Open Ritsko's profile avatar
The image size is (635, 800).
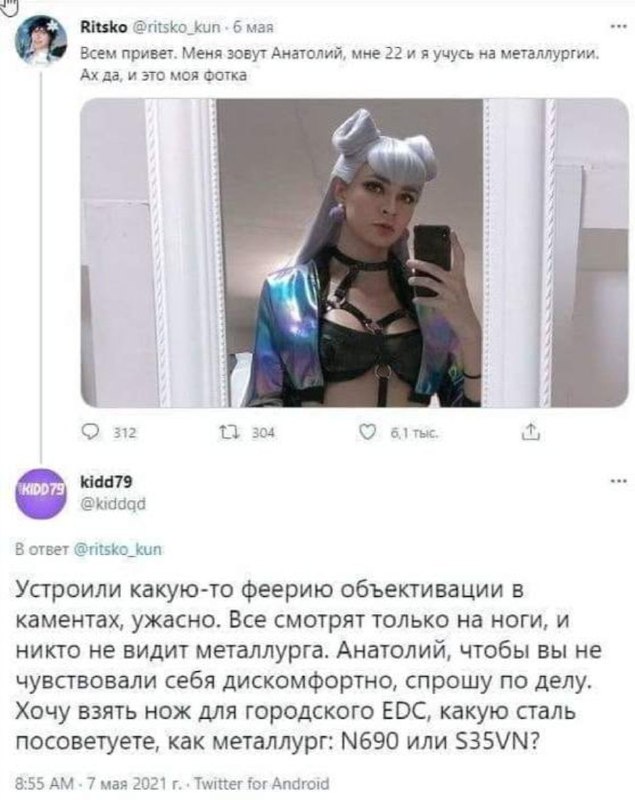[x=41, y=41]
